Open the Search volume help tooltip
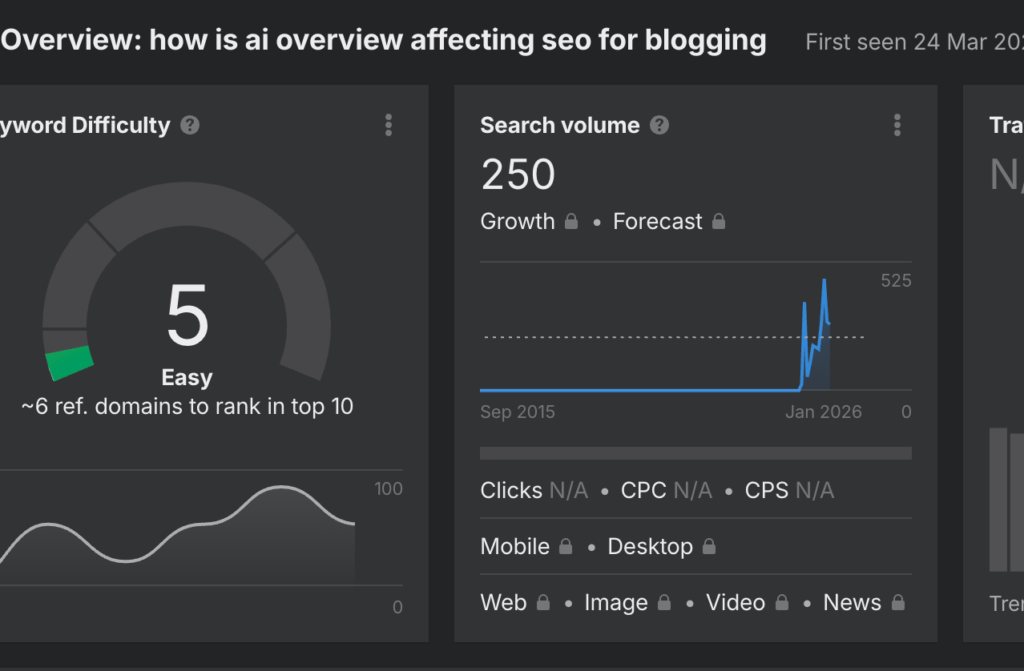The image size is (1024, 671). tap(659, 125)
